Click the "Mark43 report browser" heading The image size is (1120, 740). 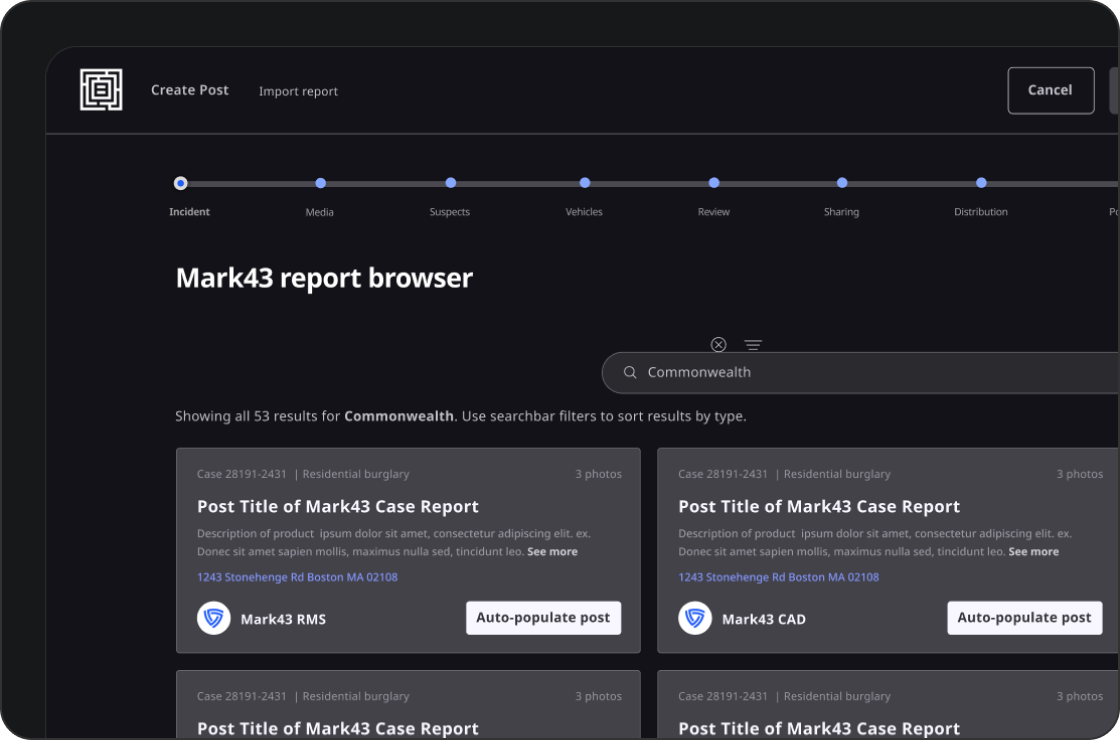tap(324, 278)
